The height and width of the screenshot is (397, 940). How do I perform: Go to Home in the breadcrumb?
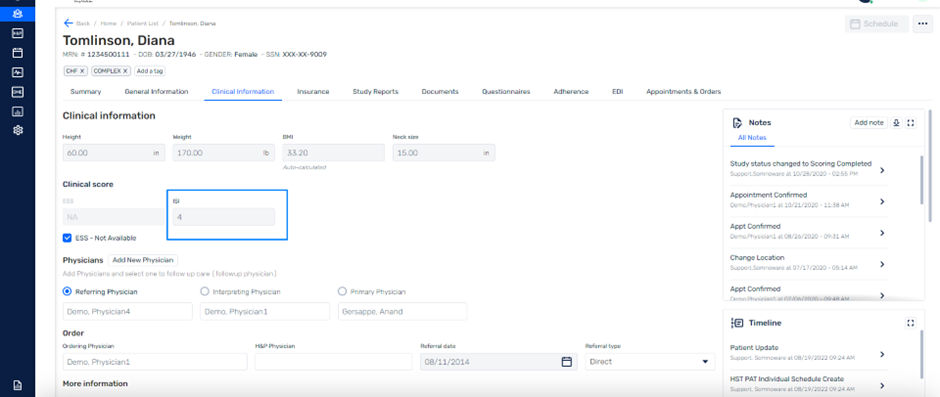(x=109, y=23)
